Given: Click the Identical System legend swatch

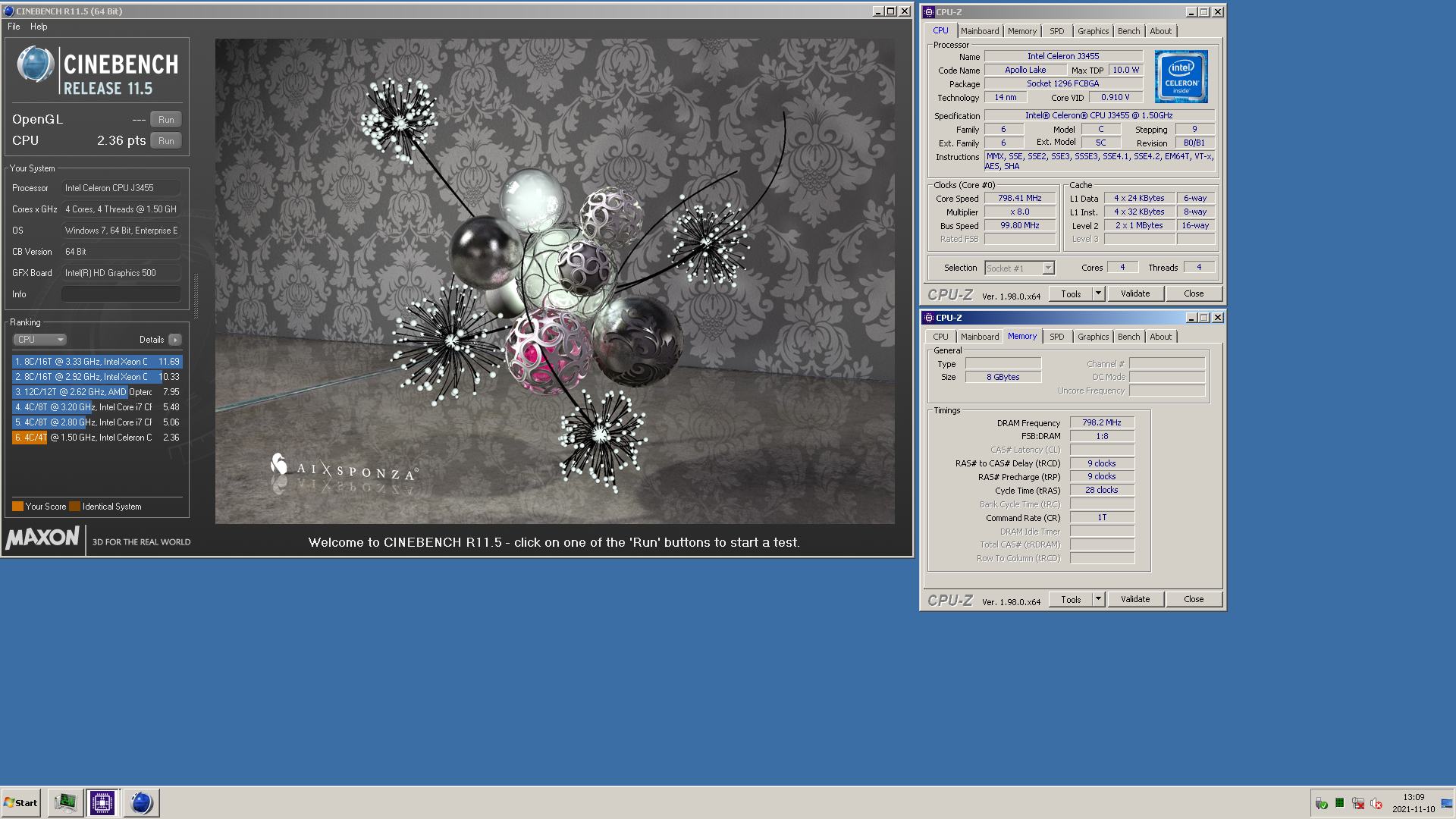Looking at the screenshot, I should pyautogui.click(x=74, y=507).
